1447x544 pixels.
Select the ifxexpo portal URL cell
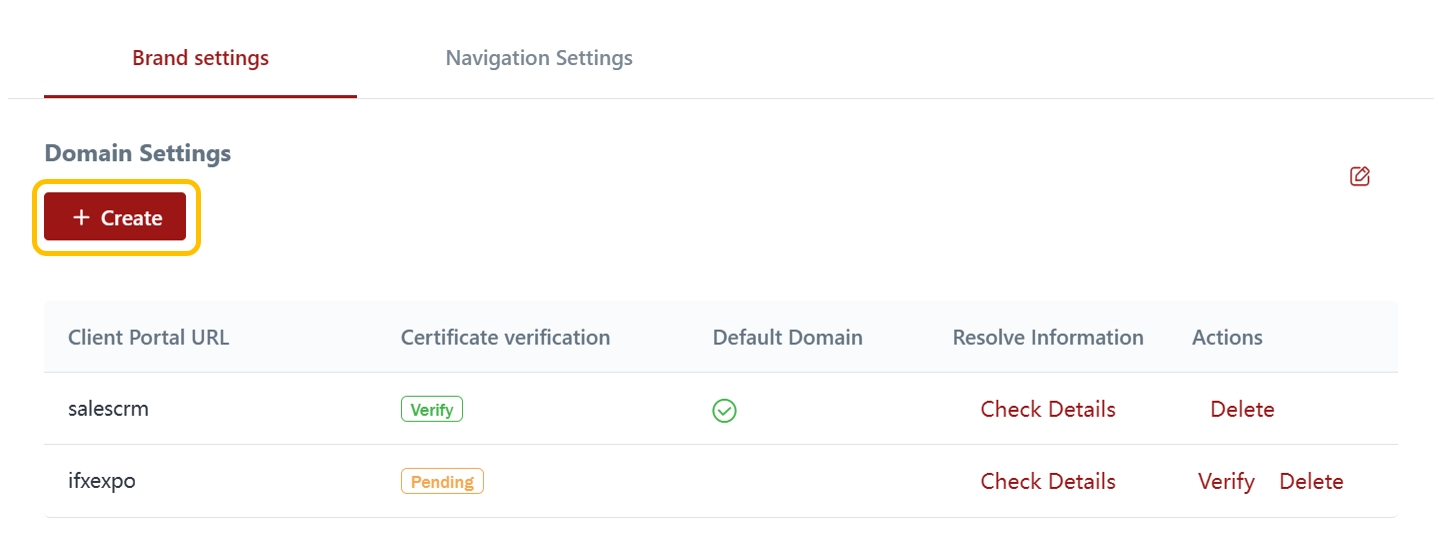102,481
